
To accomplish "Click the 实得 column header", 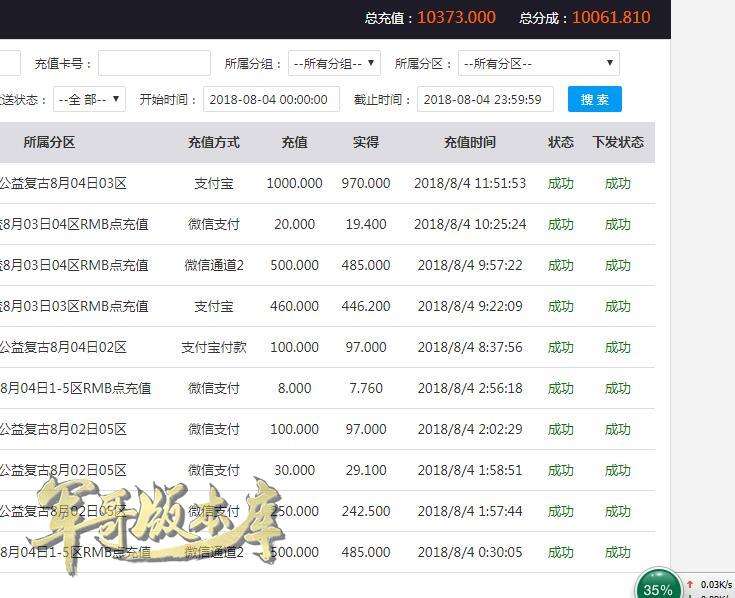I will [x=366, y=142].
